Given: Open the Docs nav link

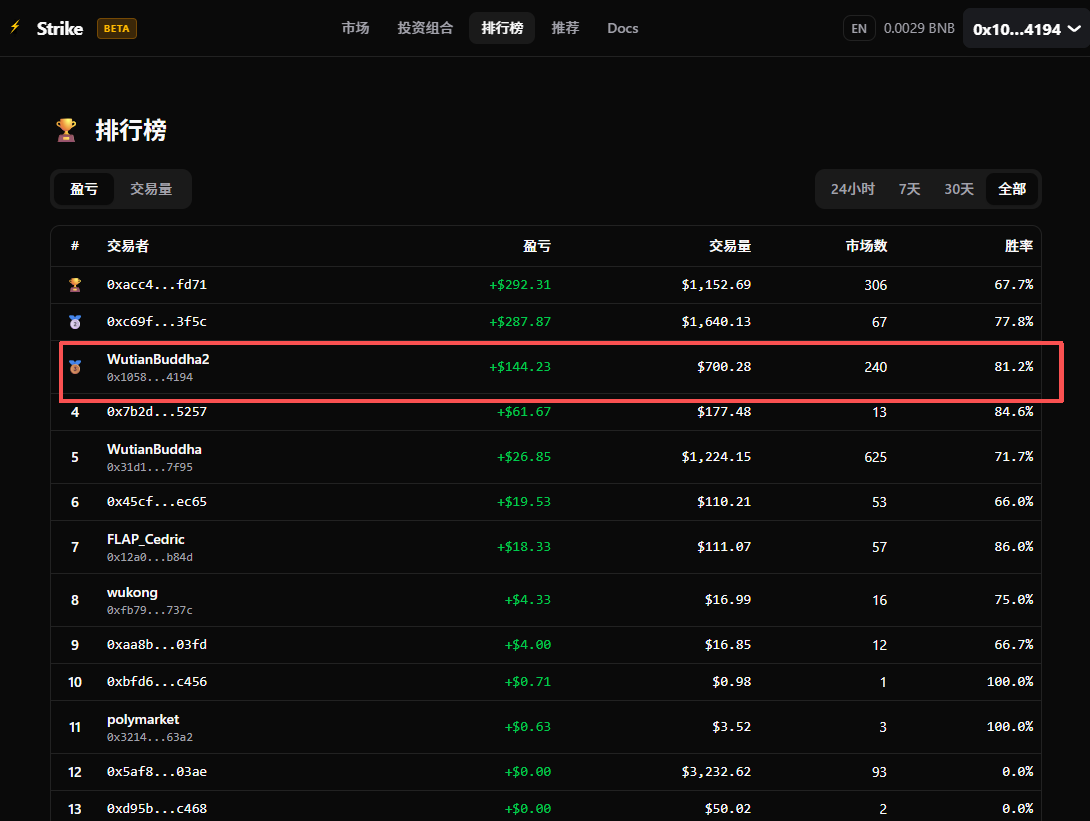Looking at the screenshot, I should [x=622, y=28].
